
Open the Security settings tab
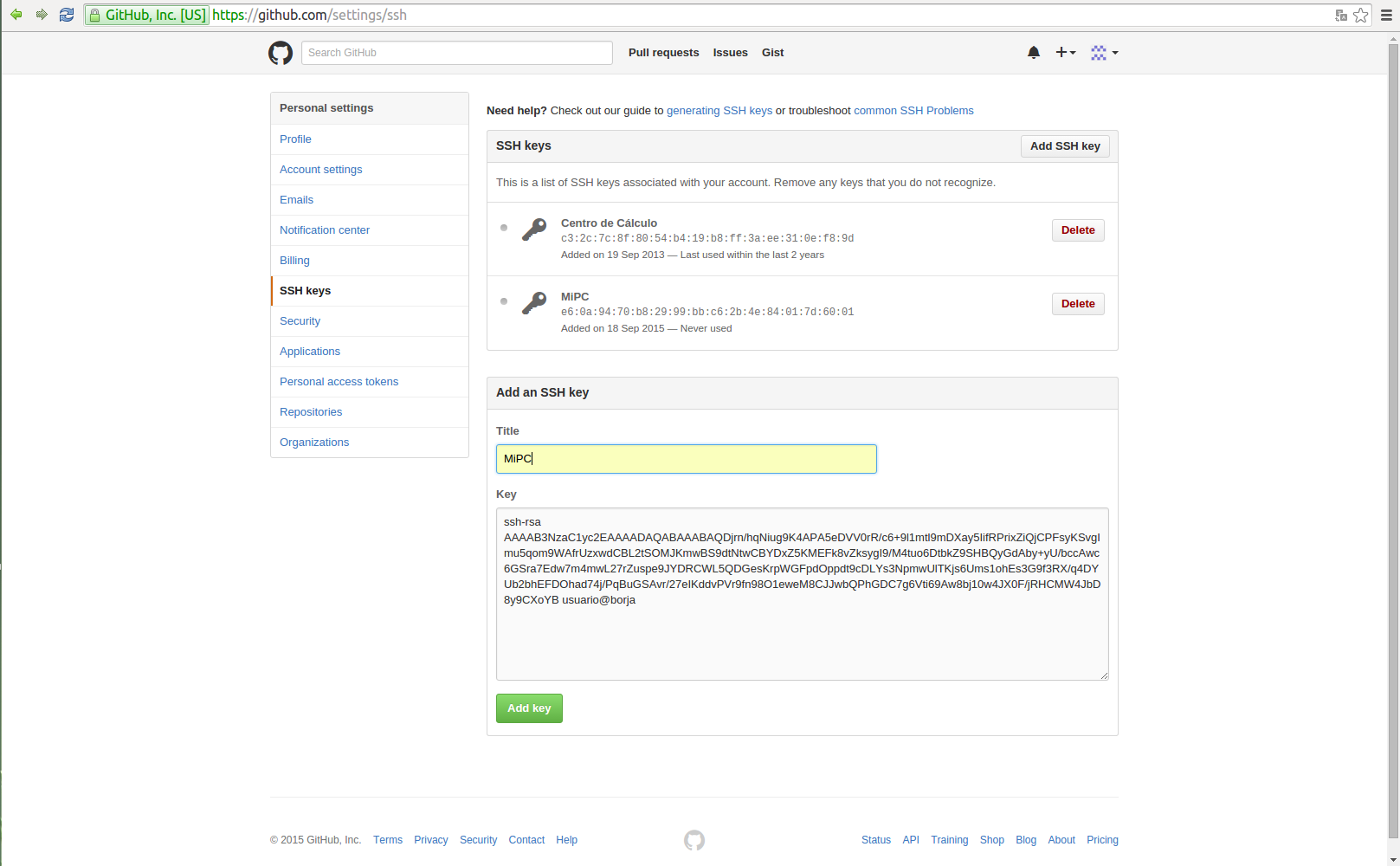point(300,321)
